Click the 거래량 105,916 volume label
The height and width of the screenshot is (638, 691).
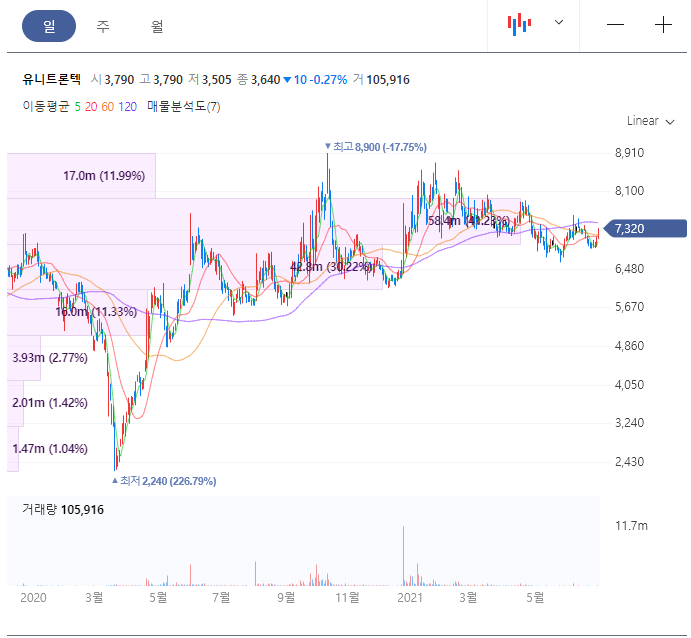(x=63, y=510)
